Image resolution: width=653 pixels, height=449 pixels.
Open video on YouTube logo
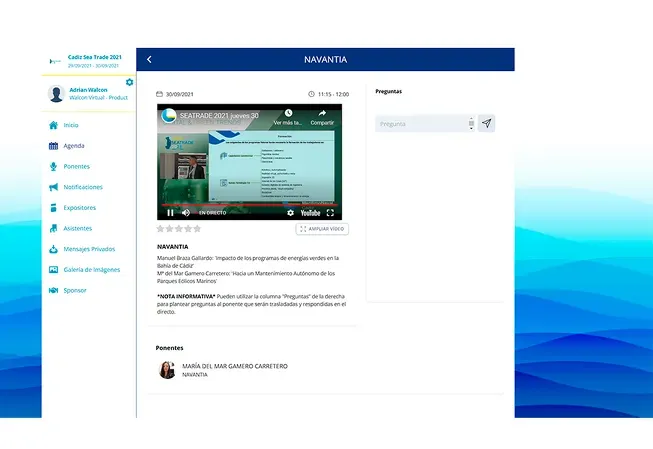coord(310,213)
